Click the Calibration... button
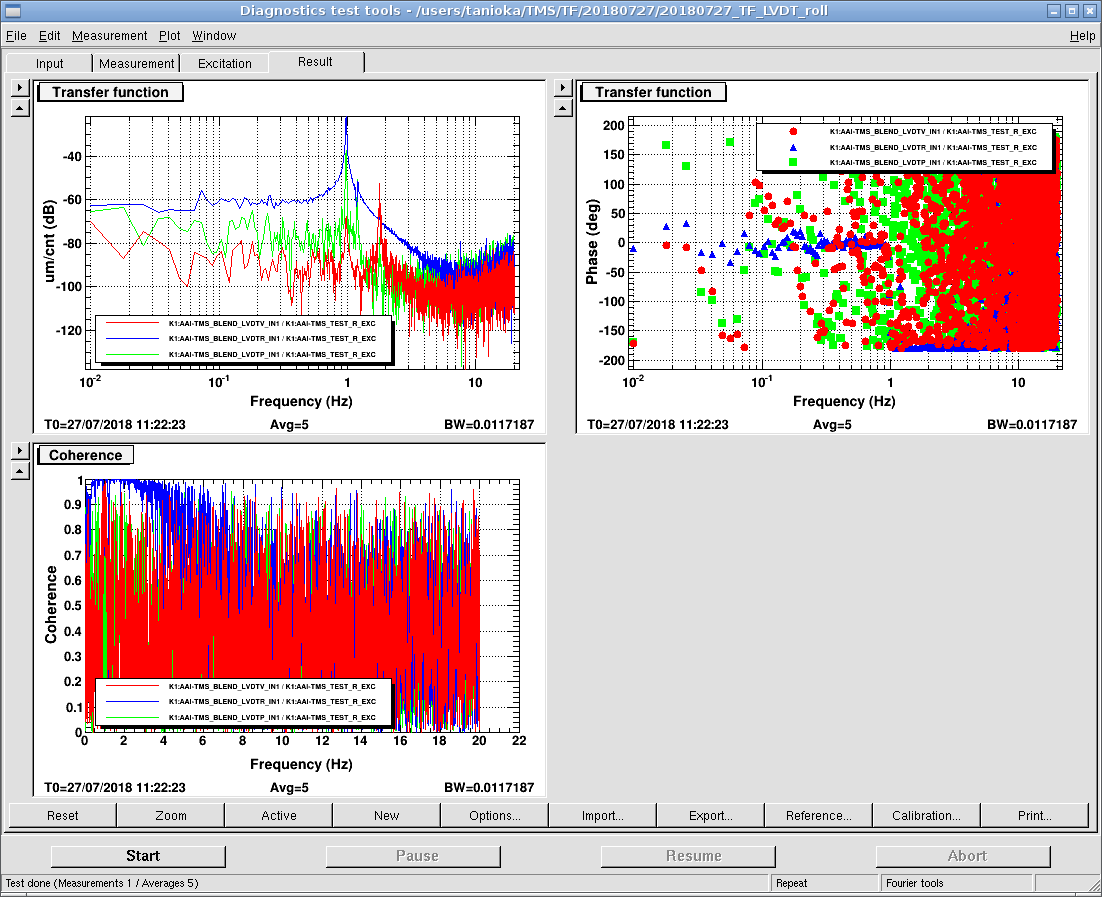This screenshot has width=1102, height=897. point(926,815)
